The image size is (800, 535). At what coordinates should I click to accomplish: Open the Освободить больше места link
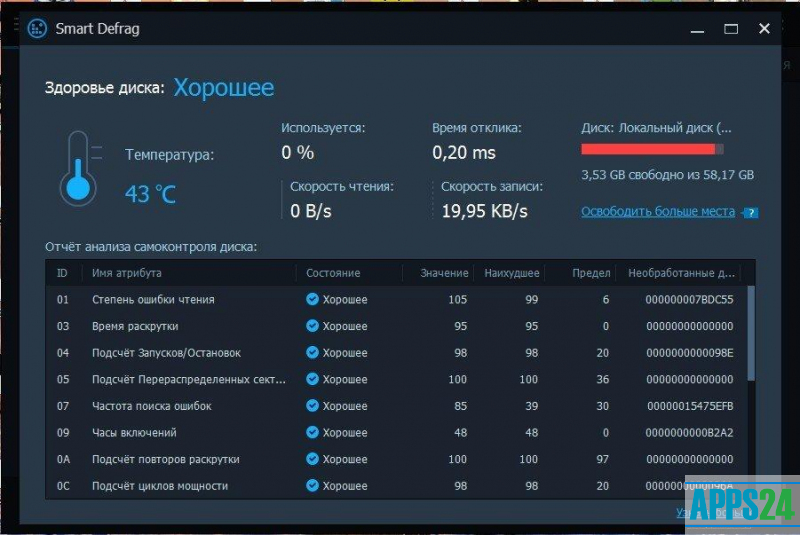(x=658, y=211)
